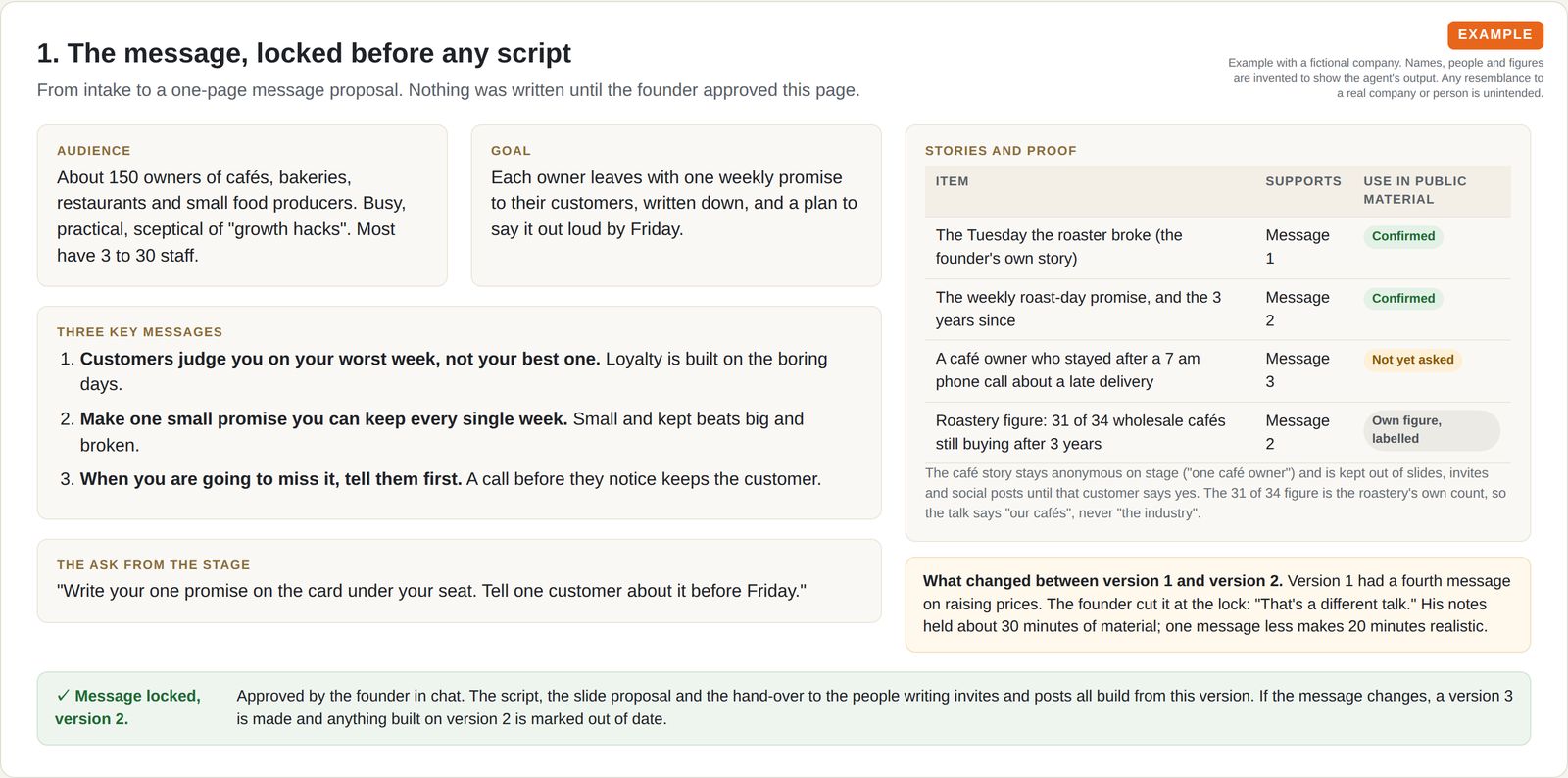The width and height of the screenshot is (1568, 778).
Task: Click 'The Tuesday the roaster broke' item
Action: [x=1058, y=247]
